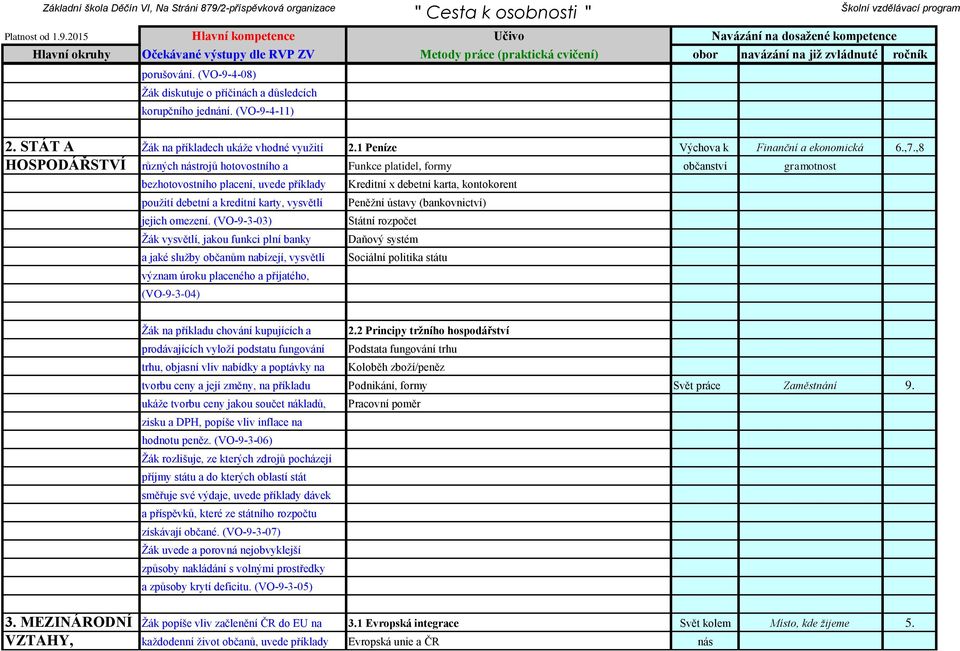Select the 'Sociální politika státu' cell
This screenshot has height=651, width=960.
tap(509, 257)
